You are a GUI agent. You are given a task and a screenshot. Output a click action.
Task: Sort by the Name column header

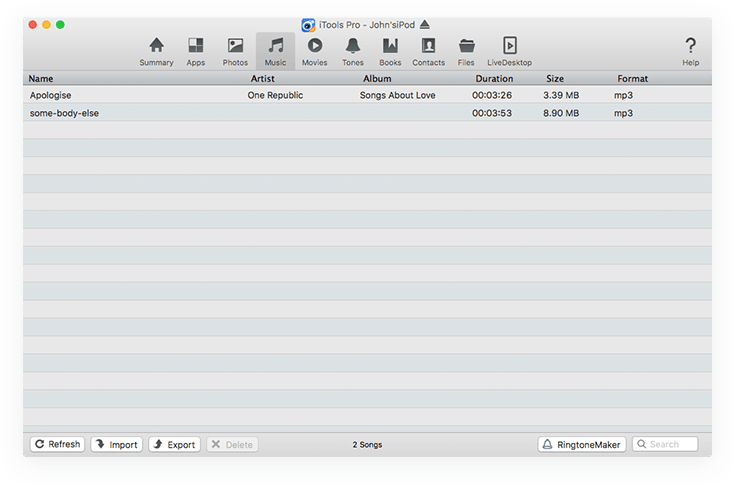point(41,78)
